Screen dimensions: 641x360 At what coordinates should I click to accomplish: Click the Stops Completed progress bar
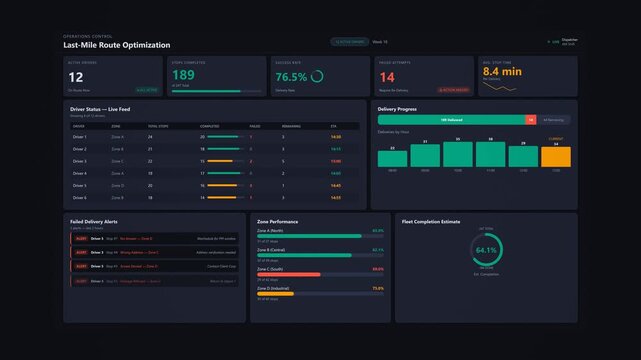tap(217, 91)
